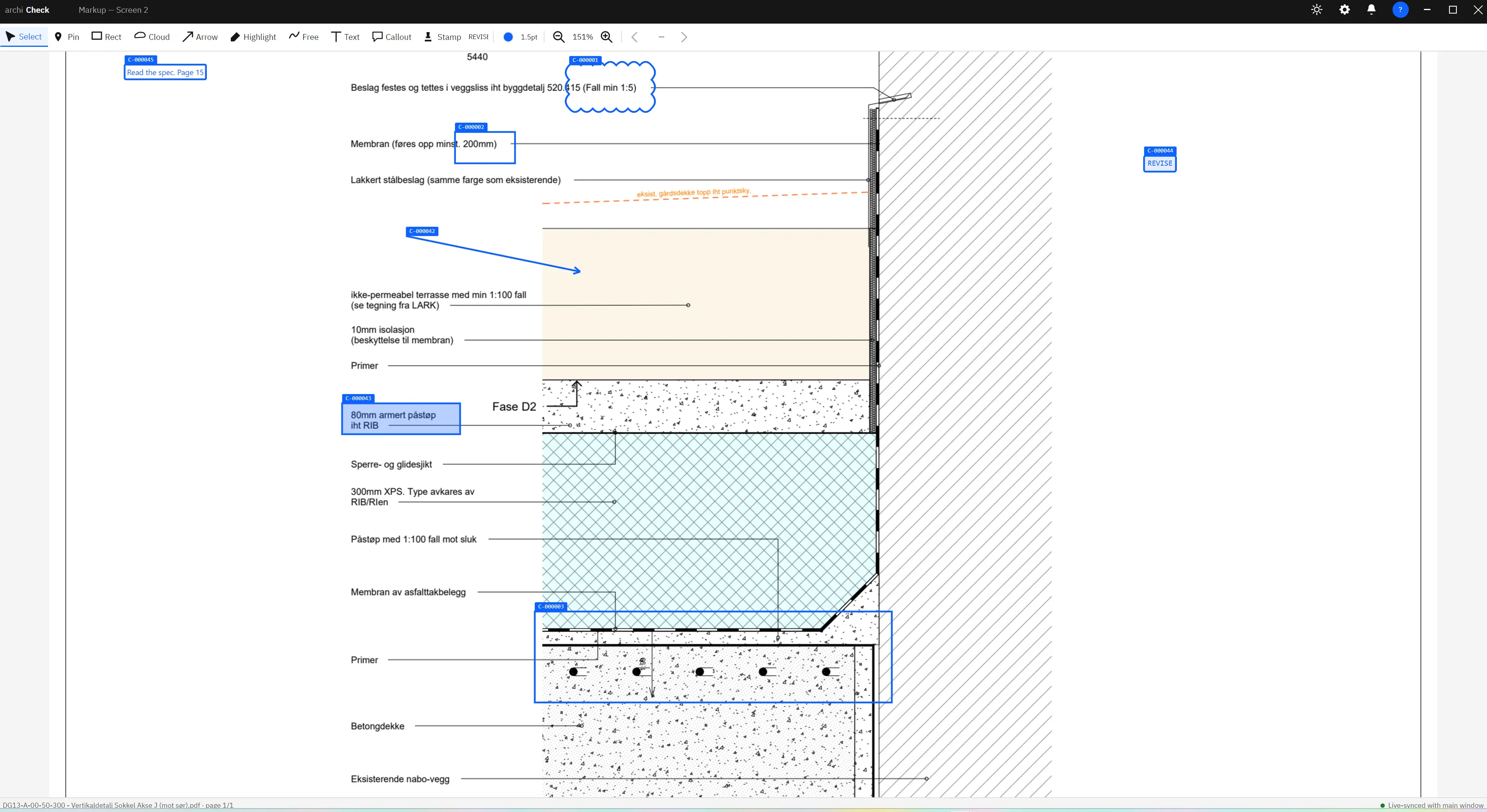The width and height of the screenshot is (1487, 812).
Task: Select the C-000044 stamp tag
Action: click(1160, 151)
